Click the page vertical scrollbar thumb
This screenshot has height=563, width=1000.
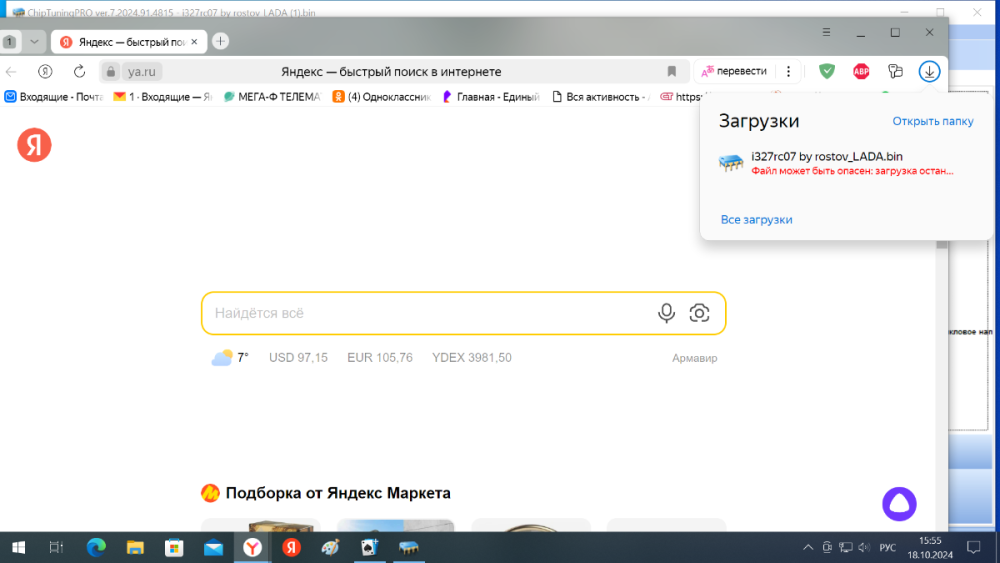click(x=942, y=244)
